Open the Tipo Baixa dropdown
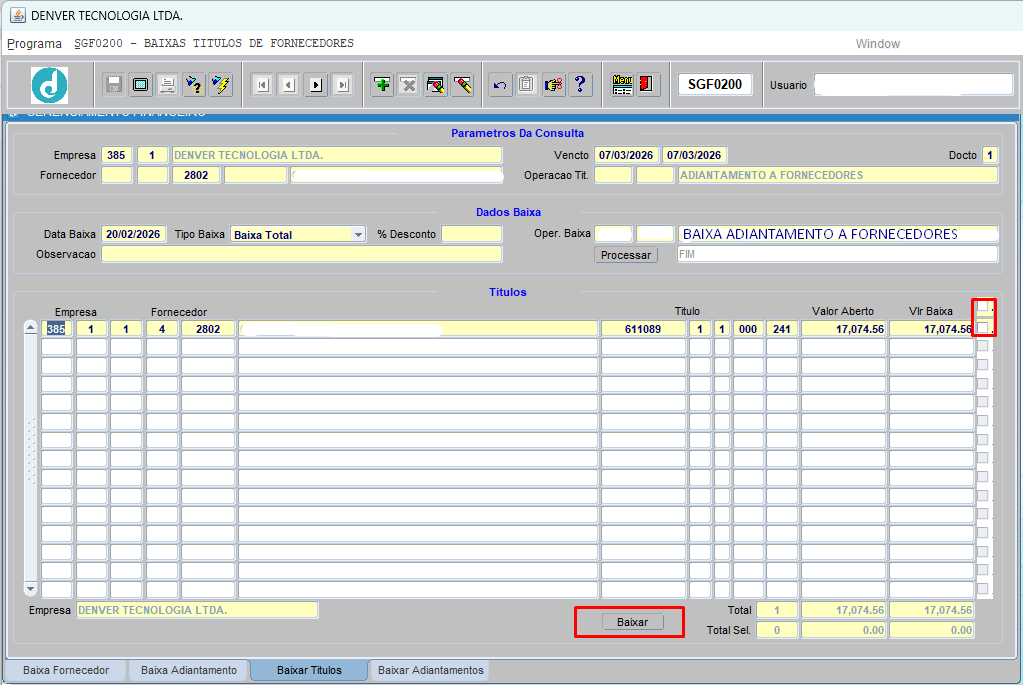Viewport: 1023px width, 685px height. [358, 235]
